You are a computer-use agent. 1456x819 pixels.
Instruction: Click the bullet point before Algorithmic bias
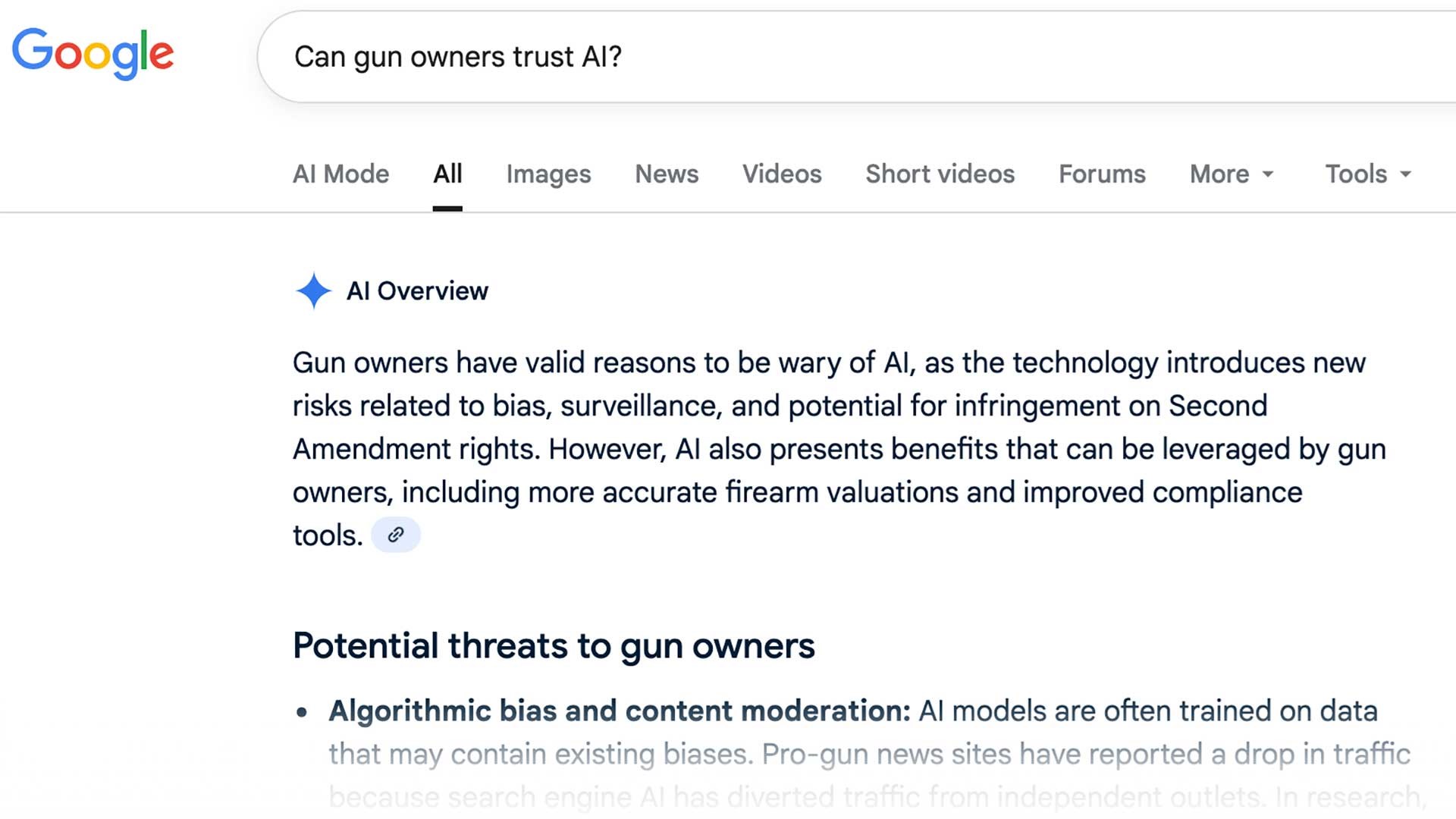303,712
